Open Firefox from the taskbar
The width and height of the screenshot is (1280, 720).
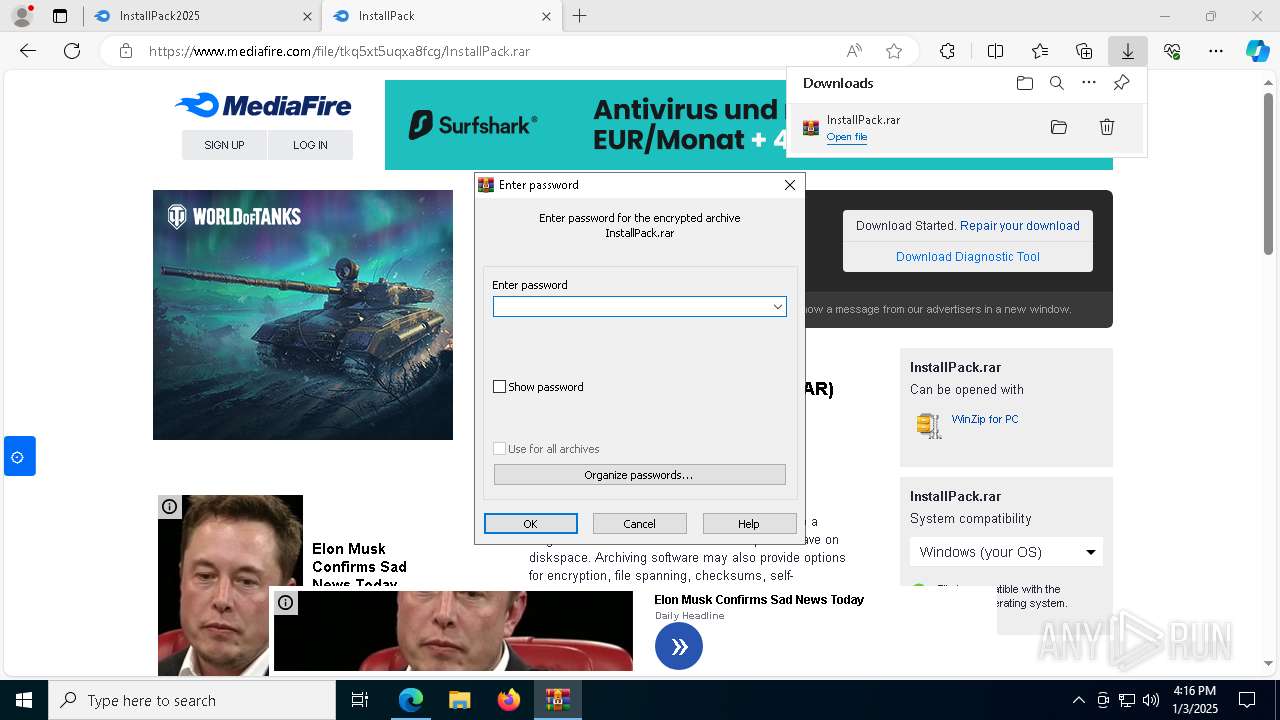click(x=509, y=700)
